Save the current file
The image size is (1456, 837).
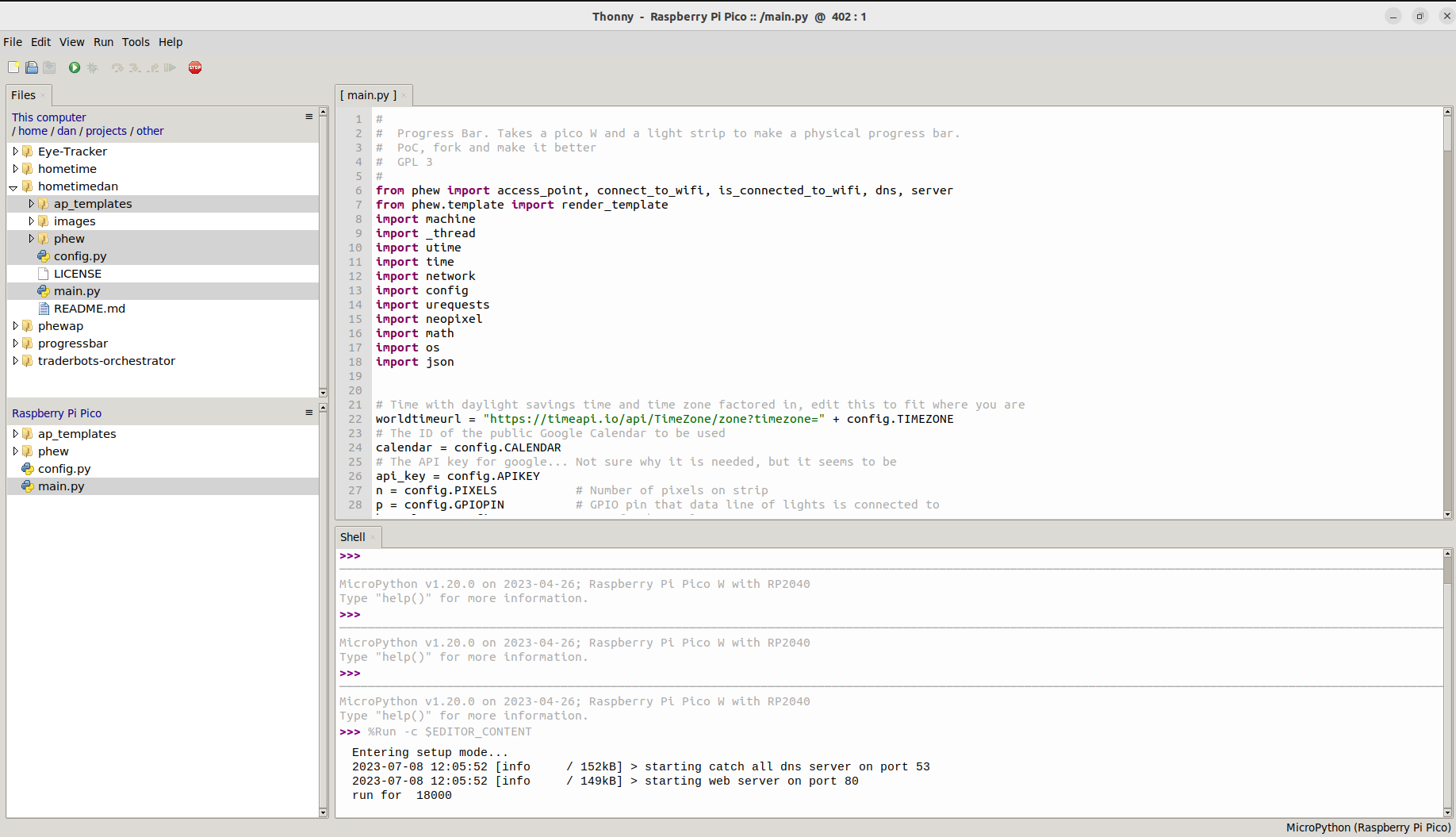[x=49, y=67]
